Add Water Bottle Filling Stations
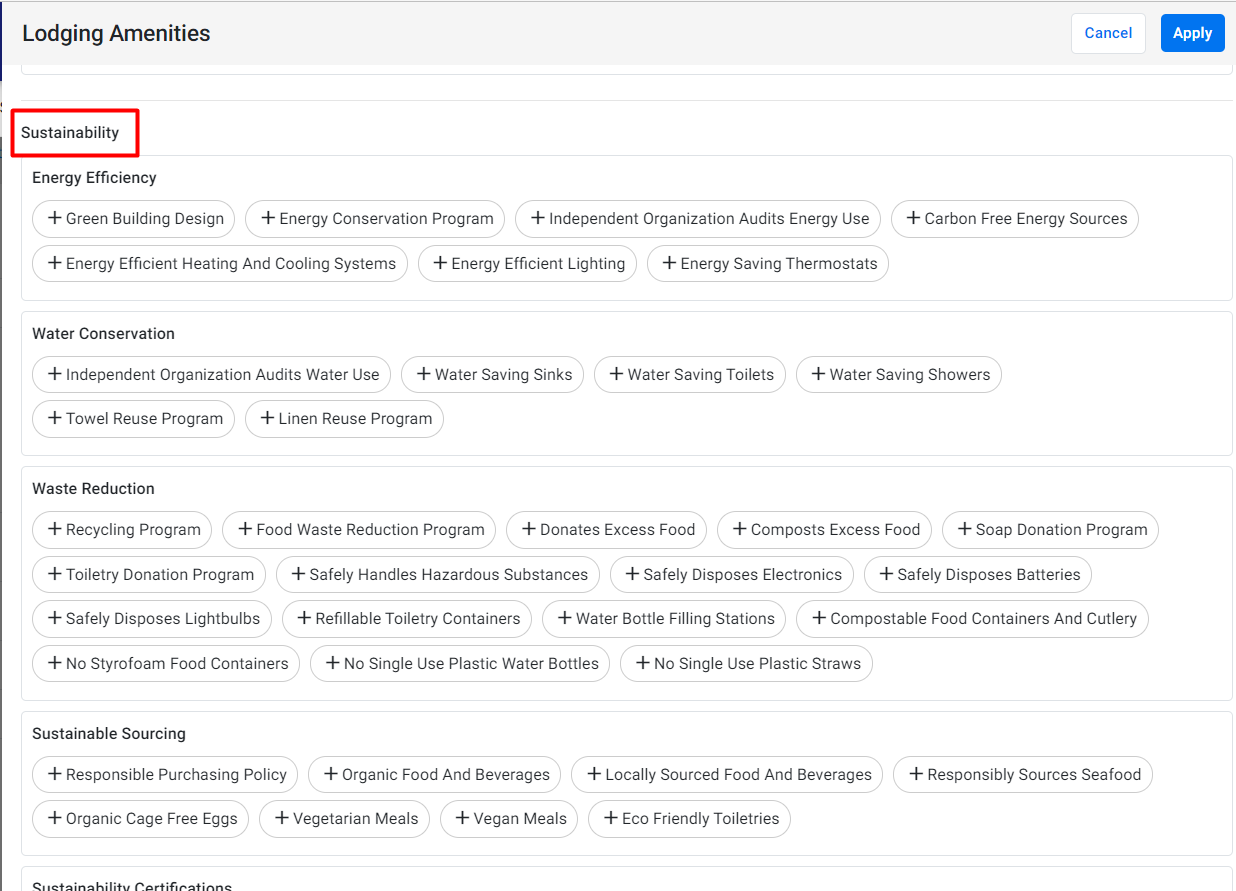The height and width of the screenshot is (891, 1236). (664, 619)
